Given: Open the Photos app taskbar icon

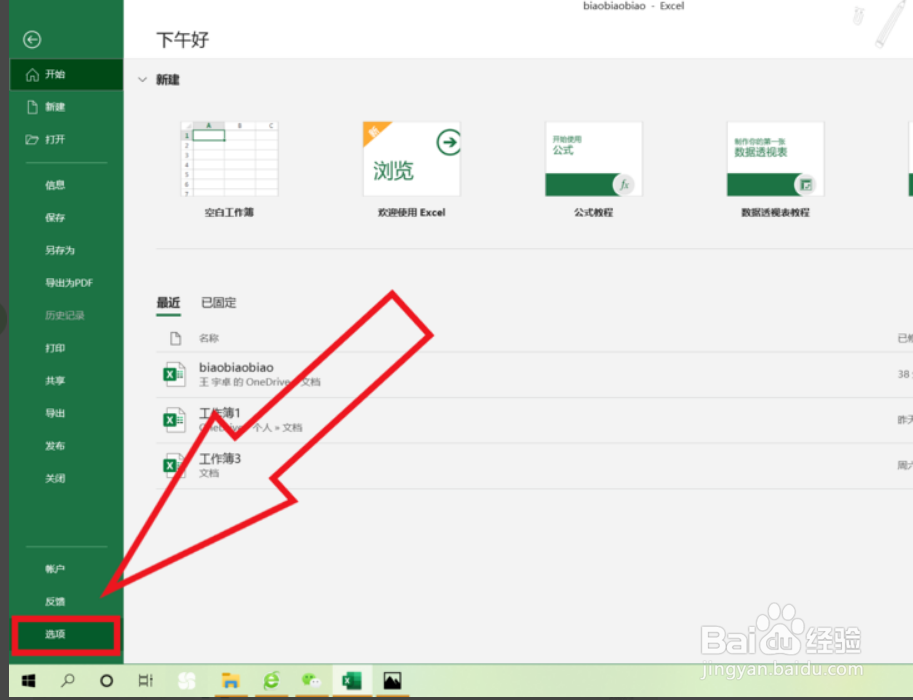Looking at the screenshot, I should pyautogui.click(x=392, y=680).
